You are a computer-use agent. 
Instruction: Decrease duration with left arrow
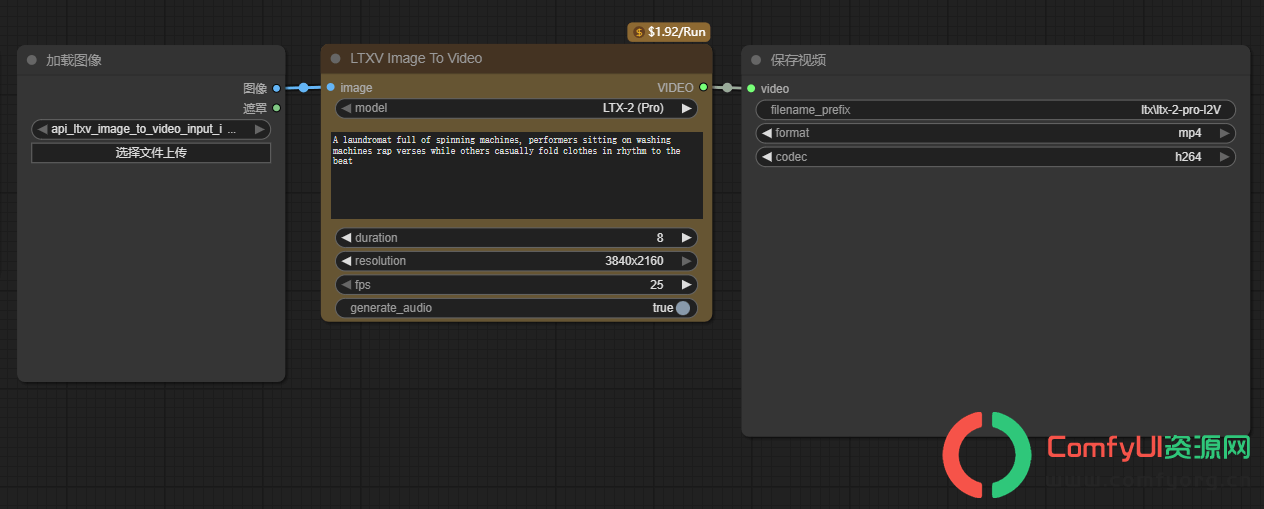tap(346, 238)
